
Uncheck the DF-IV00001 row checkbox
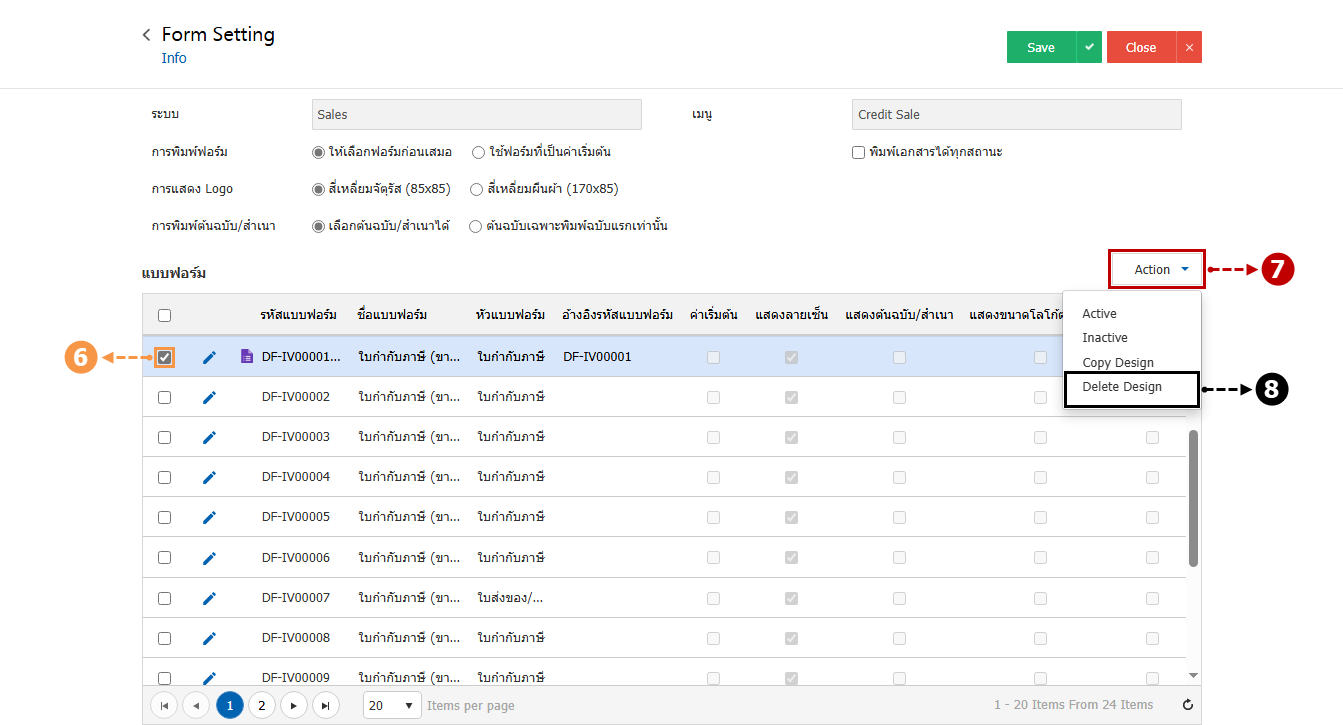pos(164,357)
